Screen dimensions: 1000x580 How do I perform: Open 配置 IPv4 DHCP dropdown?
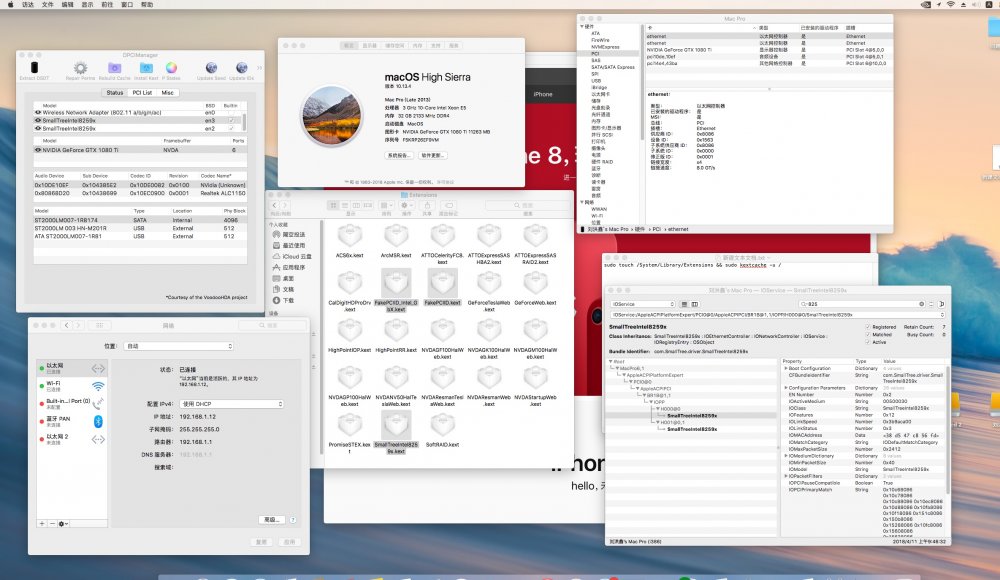(x=232, y=404)
